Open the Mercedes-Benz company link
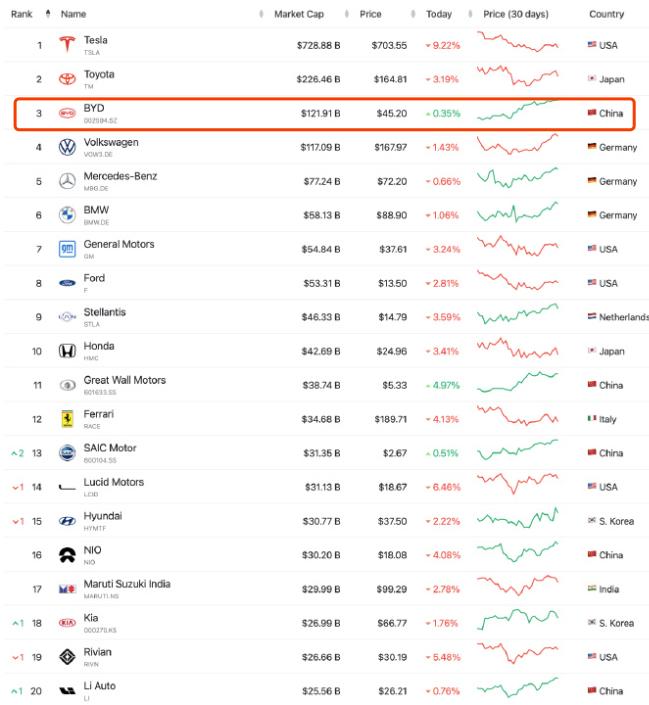The width and height of the screenshot is (649, 705). point(120,176)
